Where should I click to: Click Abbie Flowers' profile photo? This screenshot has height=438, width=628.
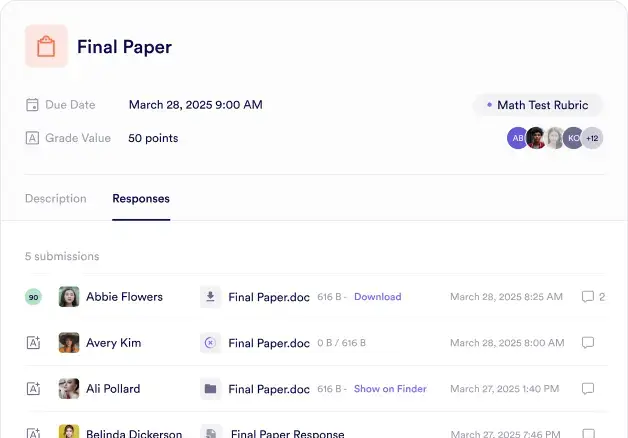pyautogui.click(x=69, y=297)
